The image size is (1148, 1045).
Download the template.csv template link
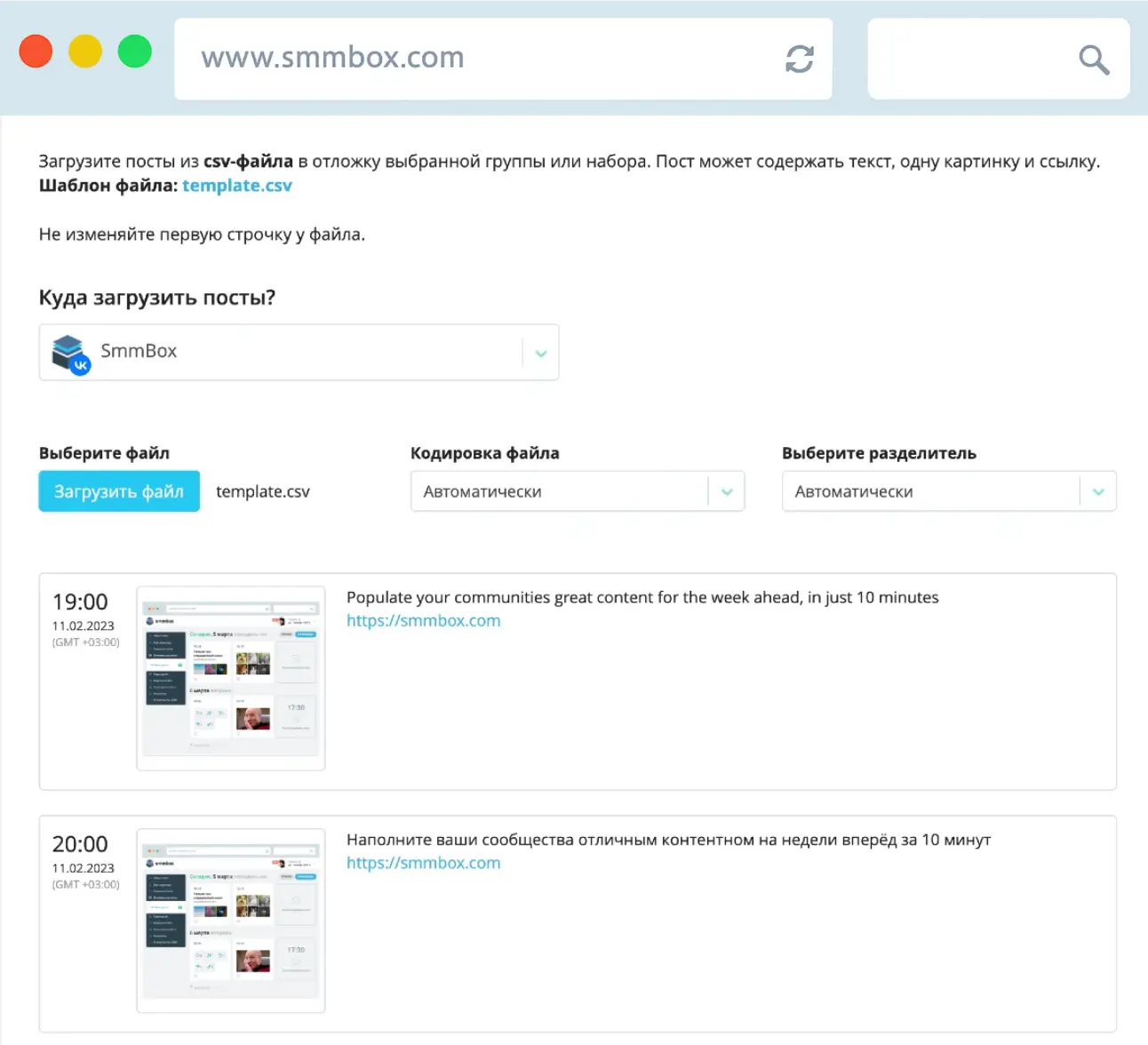pyautogui.click(x=237, y=186)
